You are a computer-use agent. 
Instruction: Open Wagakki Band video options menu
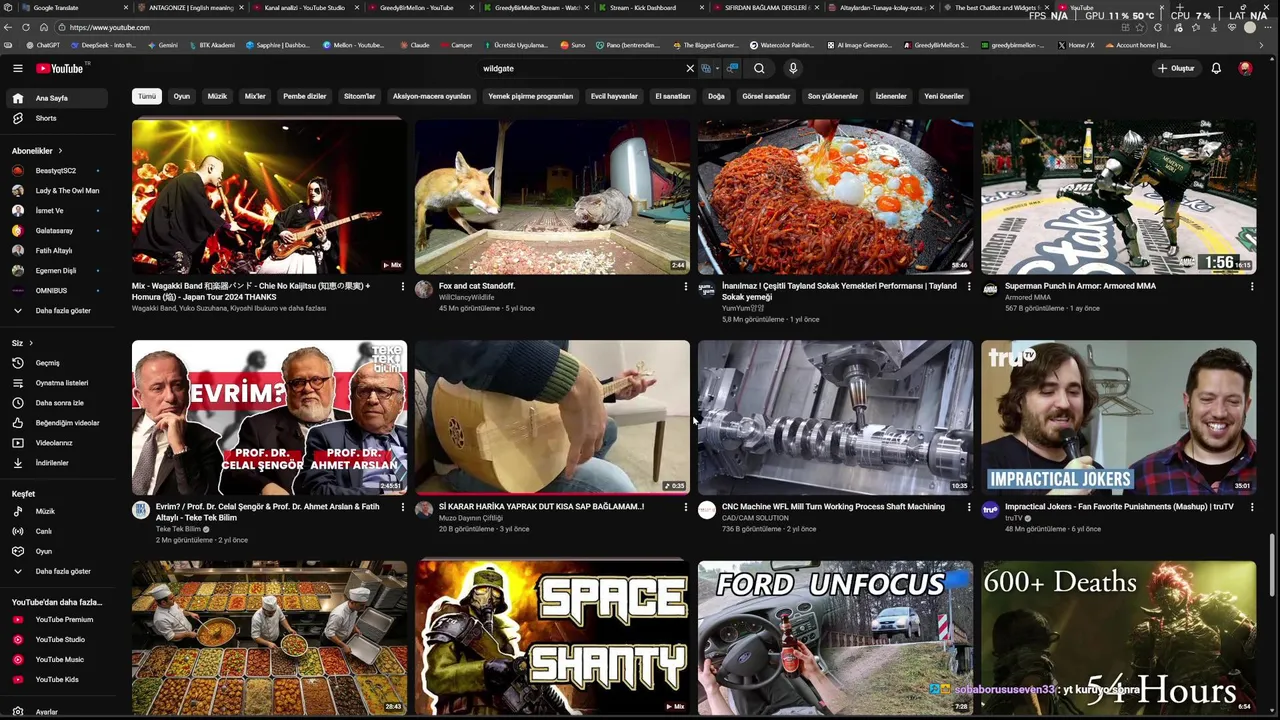[x=403, y=286]
